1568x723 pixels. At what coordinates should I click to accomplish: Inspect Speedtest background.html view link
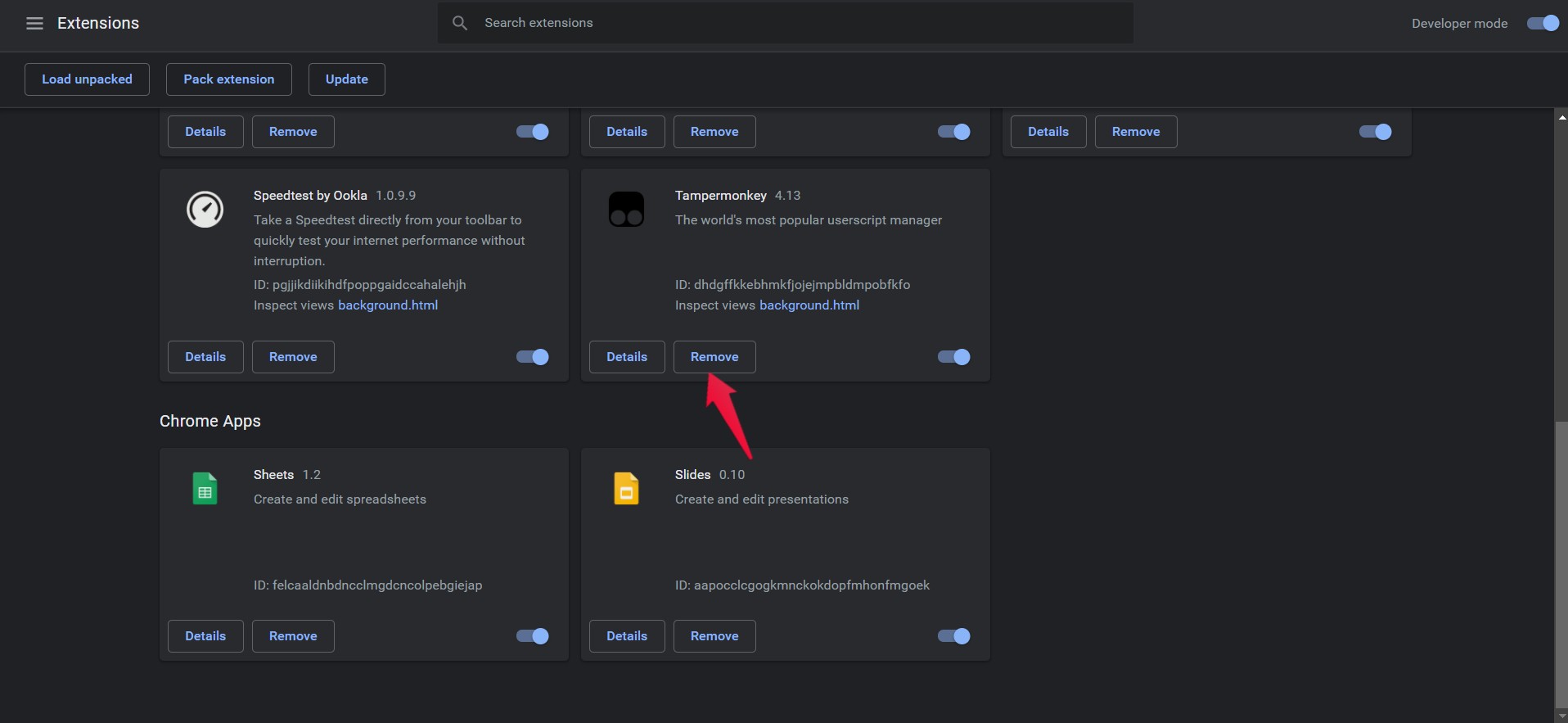click(x=388, y=305)
